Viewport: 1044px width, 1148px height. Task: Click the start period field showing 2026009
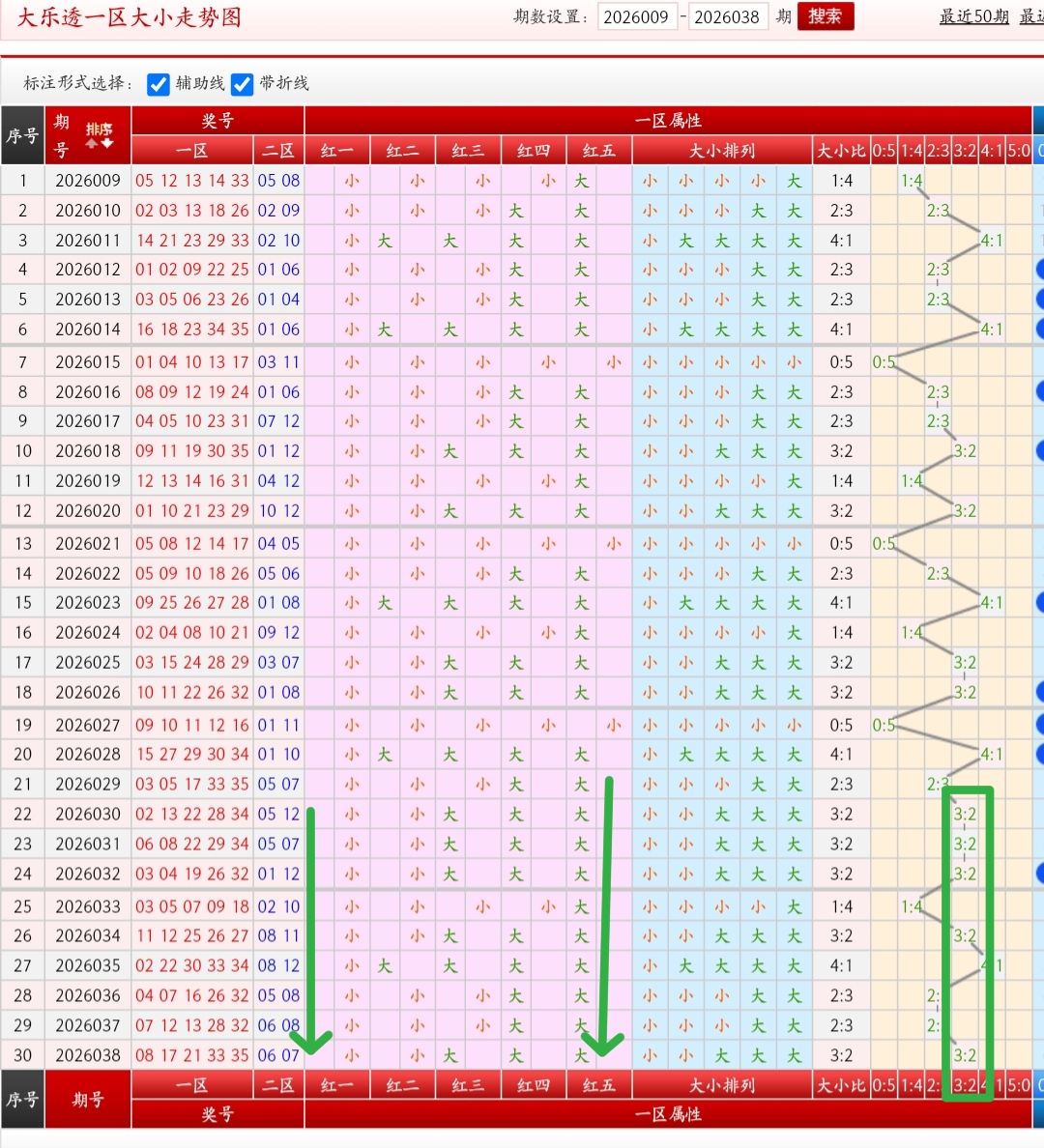pos(636,17)
